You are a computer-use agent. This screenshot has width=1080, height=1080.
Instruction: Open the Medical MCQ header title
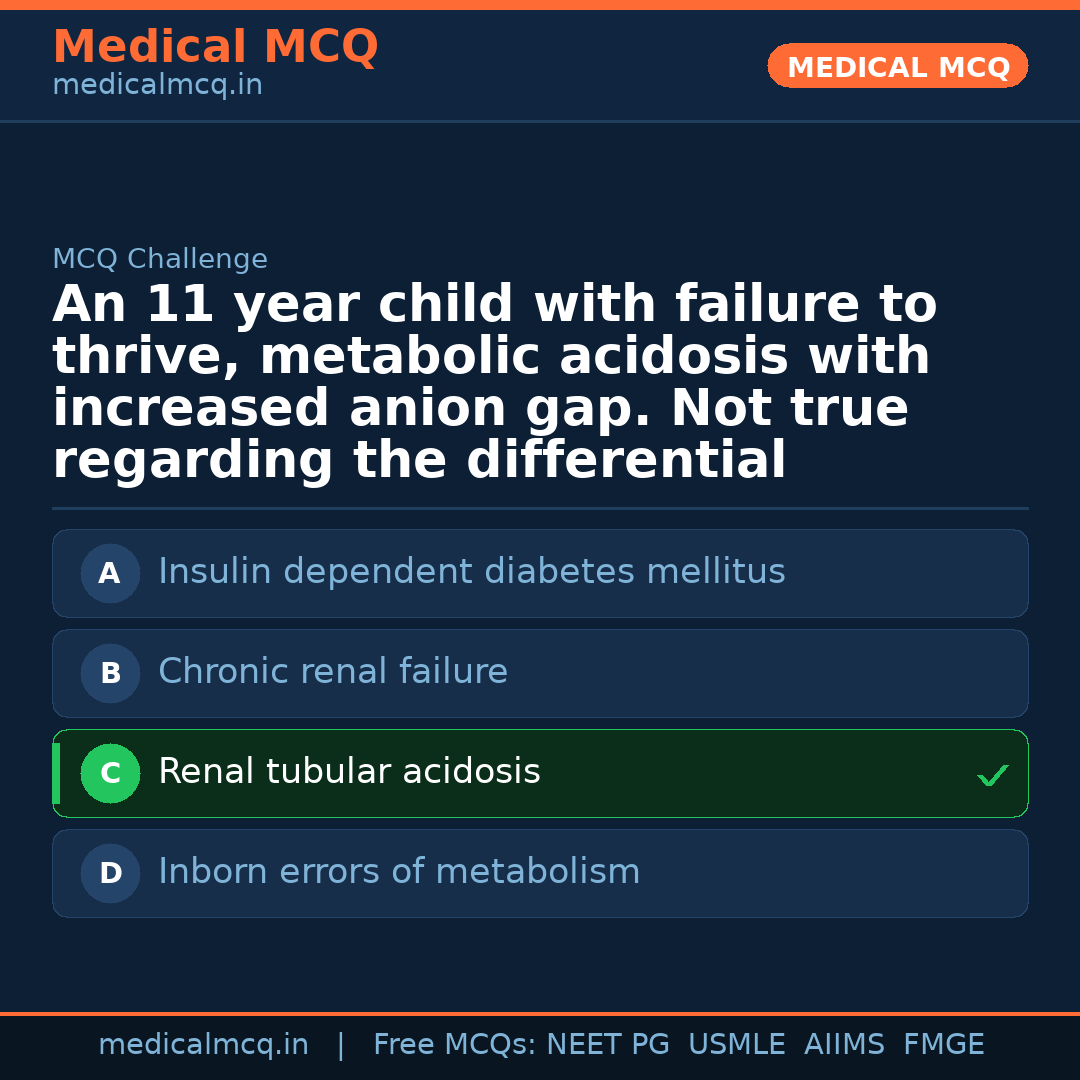[x=215, y=47]
